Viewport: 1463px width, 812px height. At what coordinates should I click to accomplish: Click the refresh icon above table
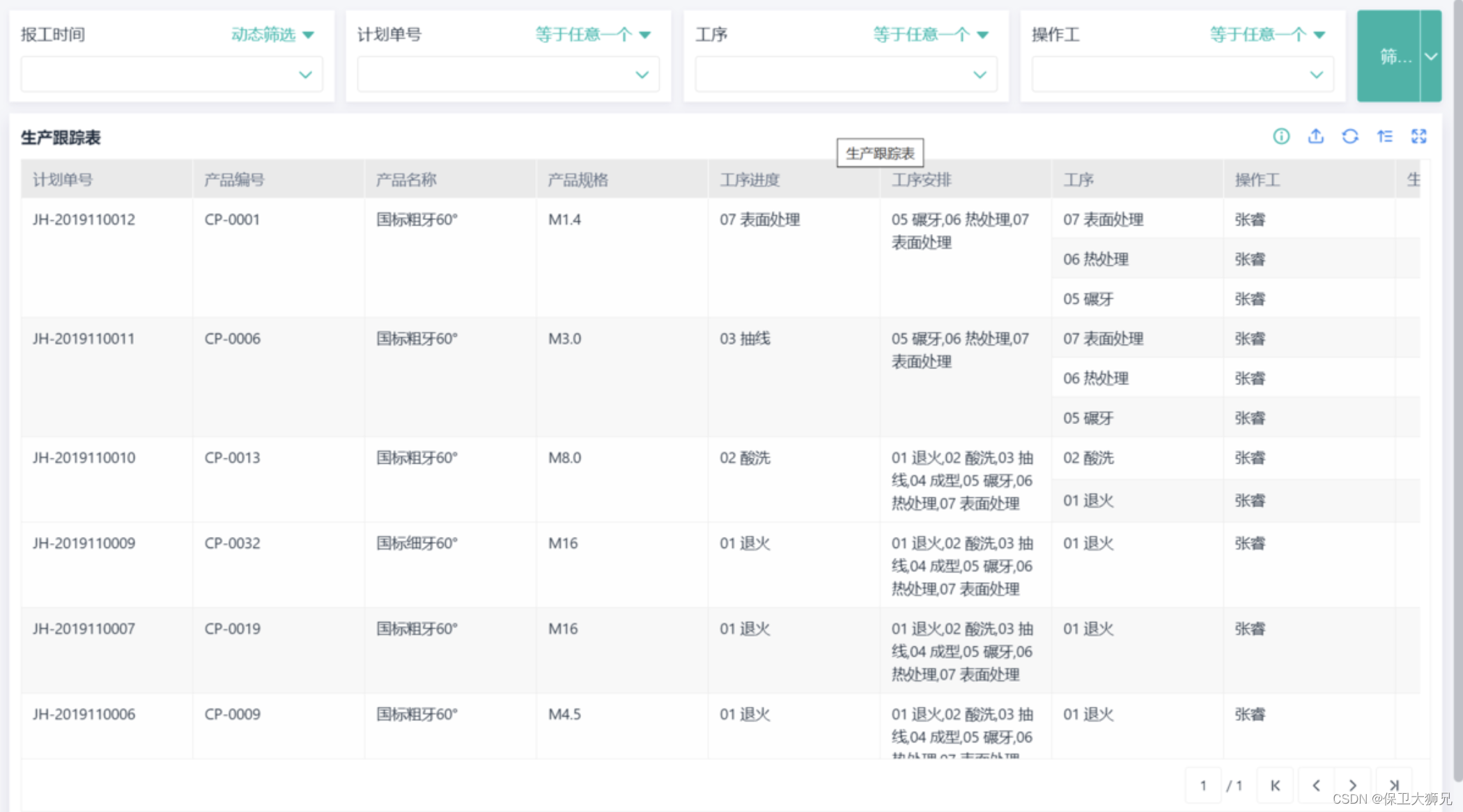(1350, 136)
